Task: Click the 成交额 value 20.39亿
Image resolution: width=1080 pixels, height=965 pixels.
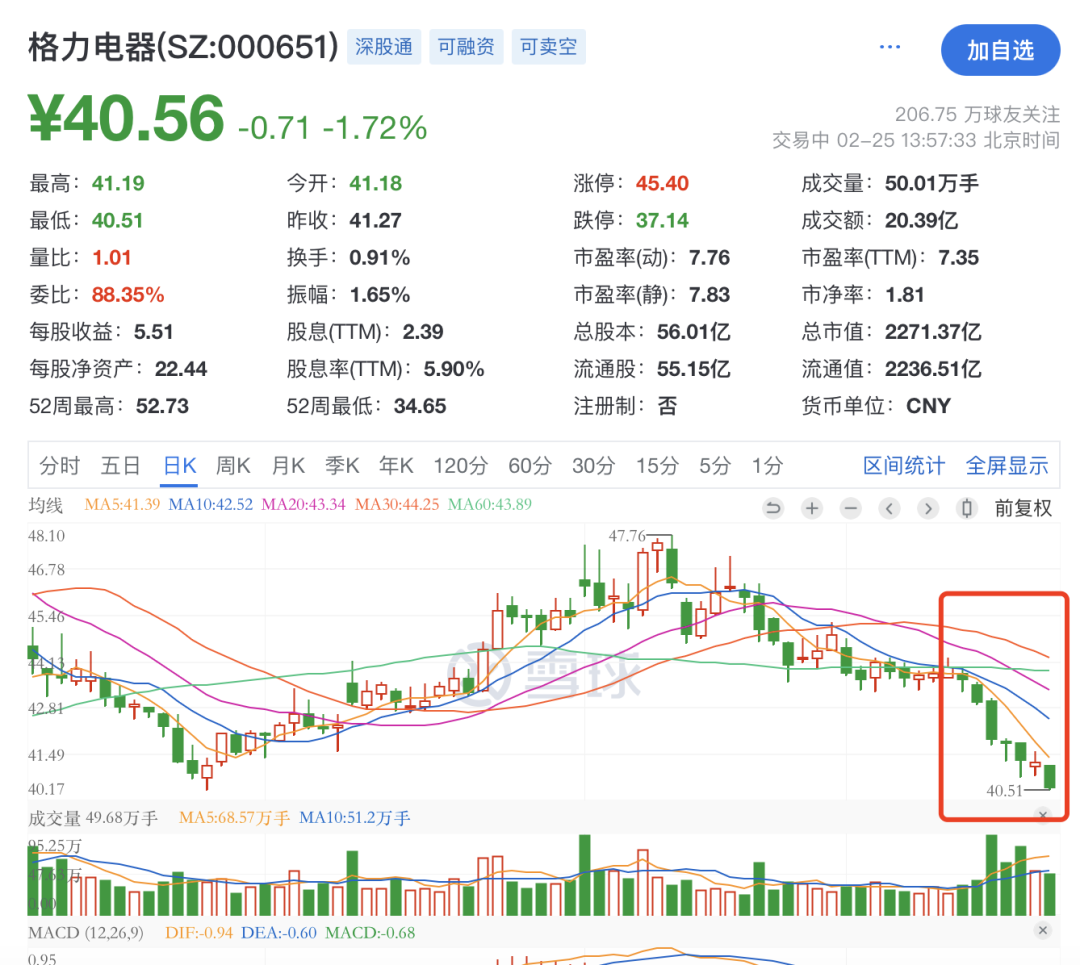Action: coord(921,220)
